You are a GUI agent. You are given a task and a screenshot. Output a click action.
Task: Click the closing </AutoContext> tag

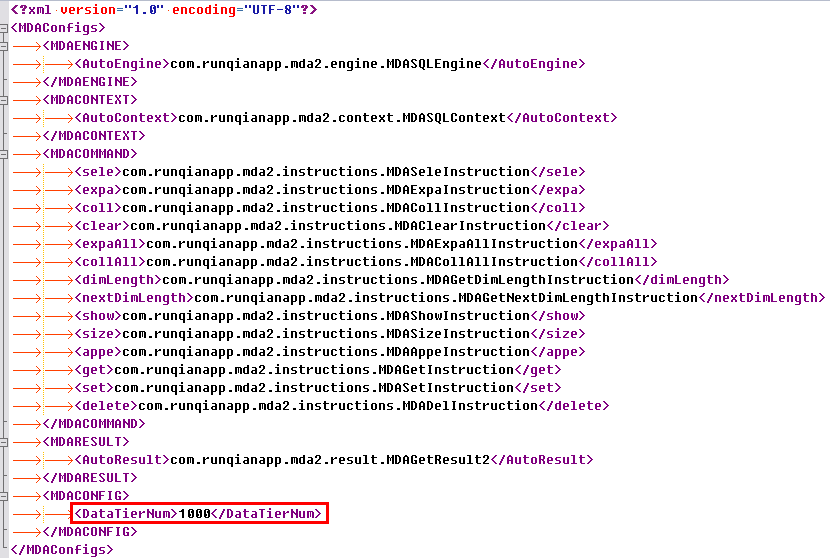(562, 118)
